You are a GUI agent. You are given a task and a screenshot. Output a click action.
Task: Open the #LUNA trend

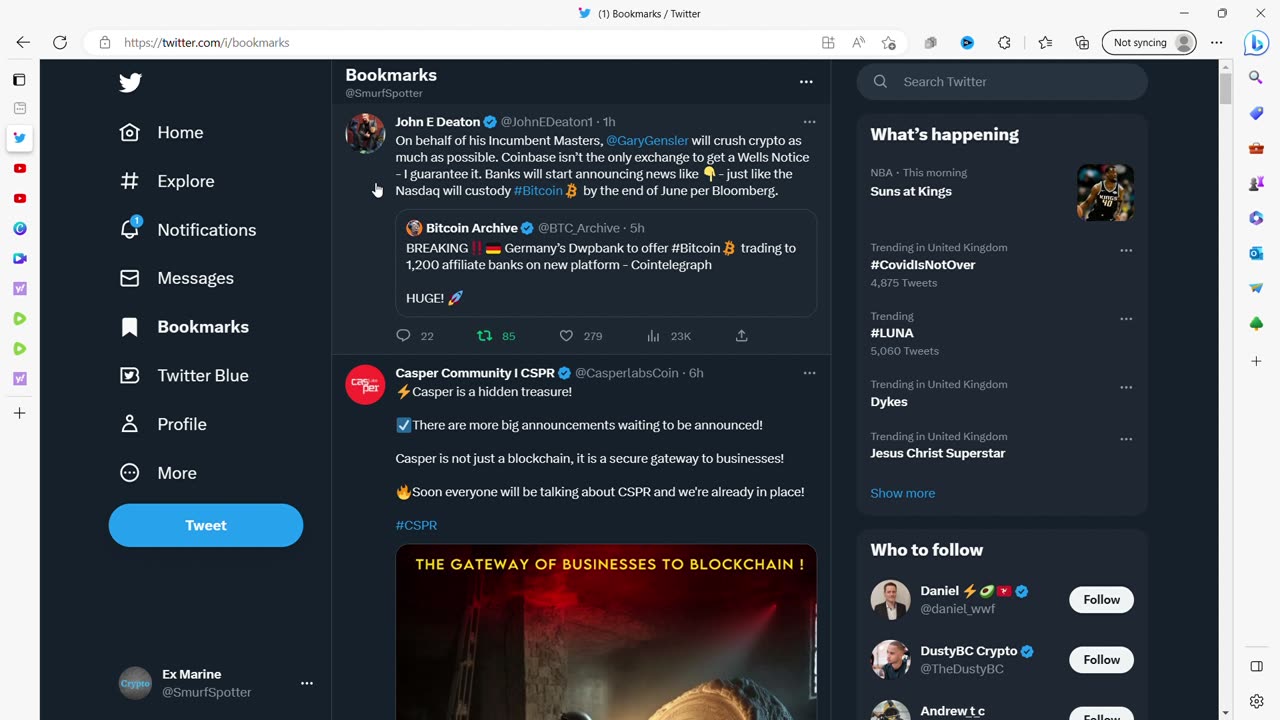pos(892,333)
